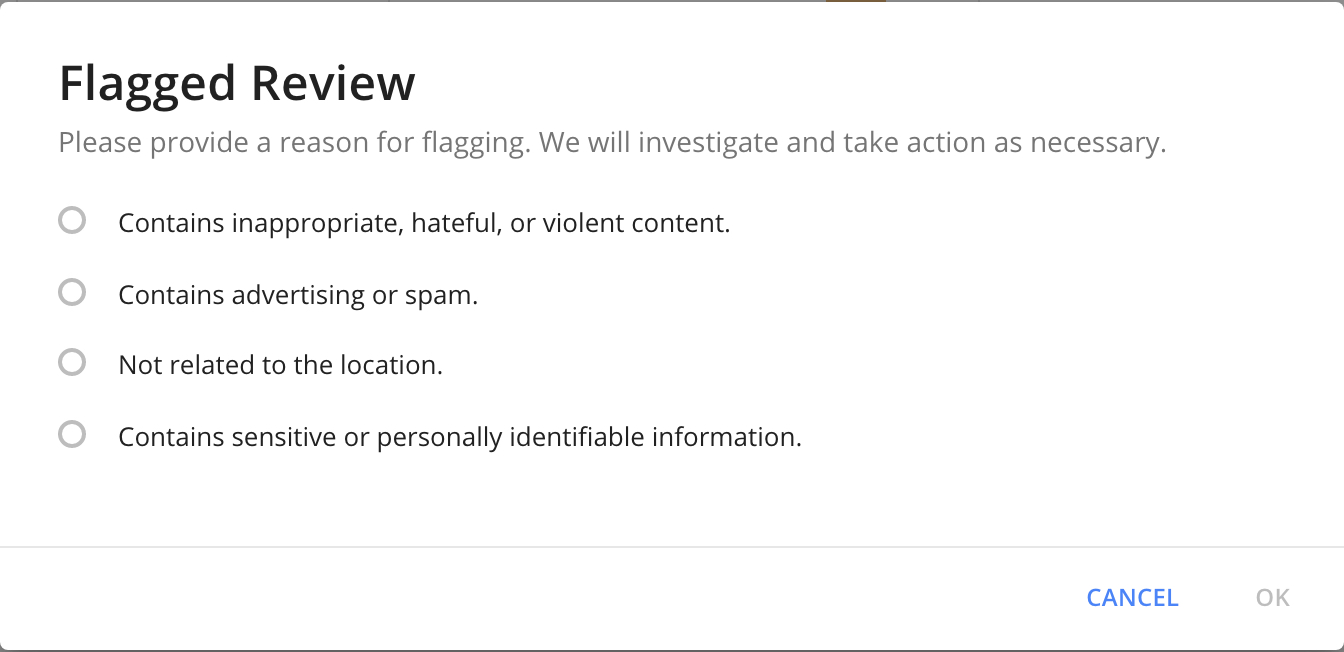
Task: Click the 'Contains advertising or spam.' label text
Action: pos(298,295)
